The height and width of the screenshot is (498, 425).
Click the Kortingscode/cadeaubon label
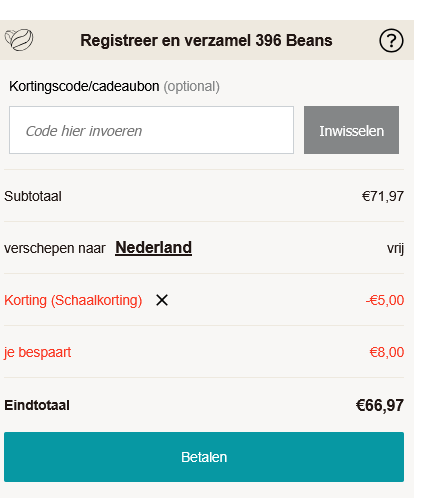84,86
